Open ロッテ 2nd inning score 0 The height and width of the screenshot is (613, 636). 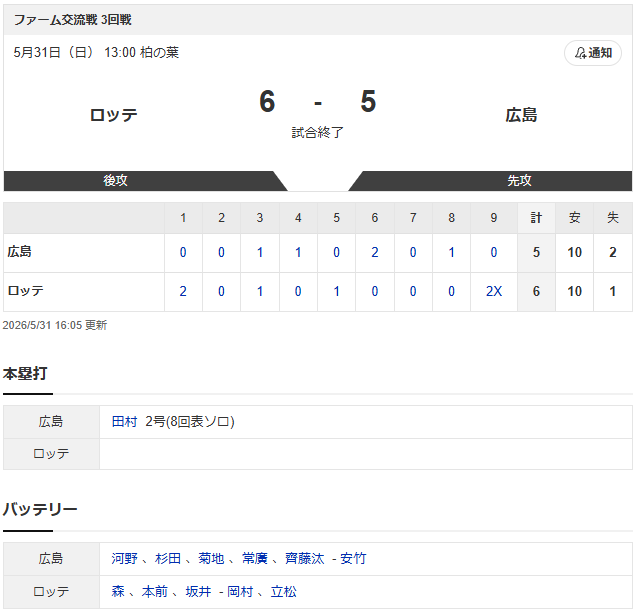pos(221,291)
